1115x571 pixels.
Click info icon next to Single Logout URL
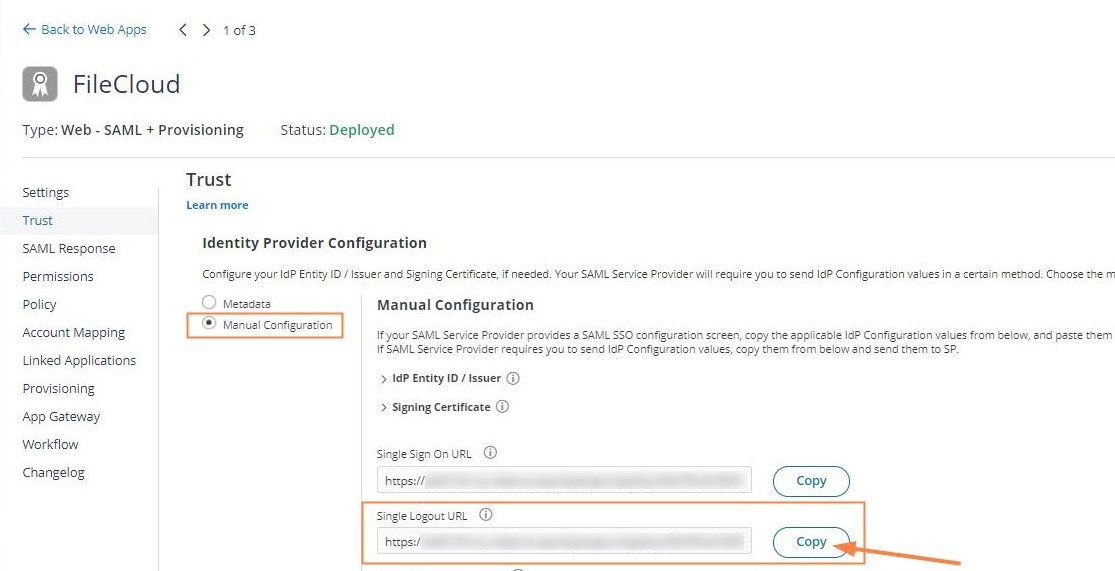(x=486, y=516)
